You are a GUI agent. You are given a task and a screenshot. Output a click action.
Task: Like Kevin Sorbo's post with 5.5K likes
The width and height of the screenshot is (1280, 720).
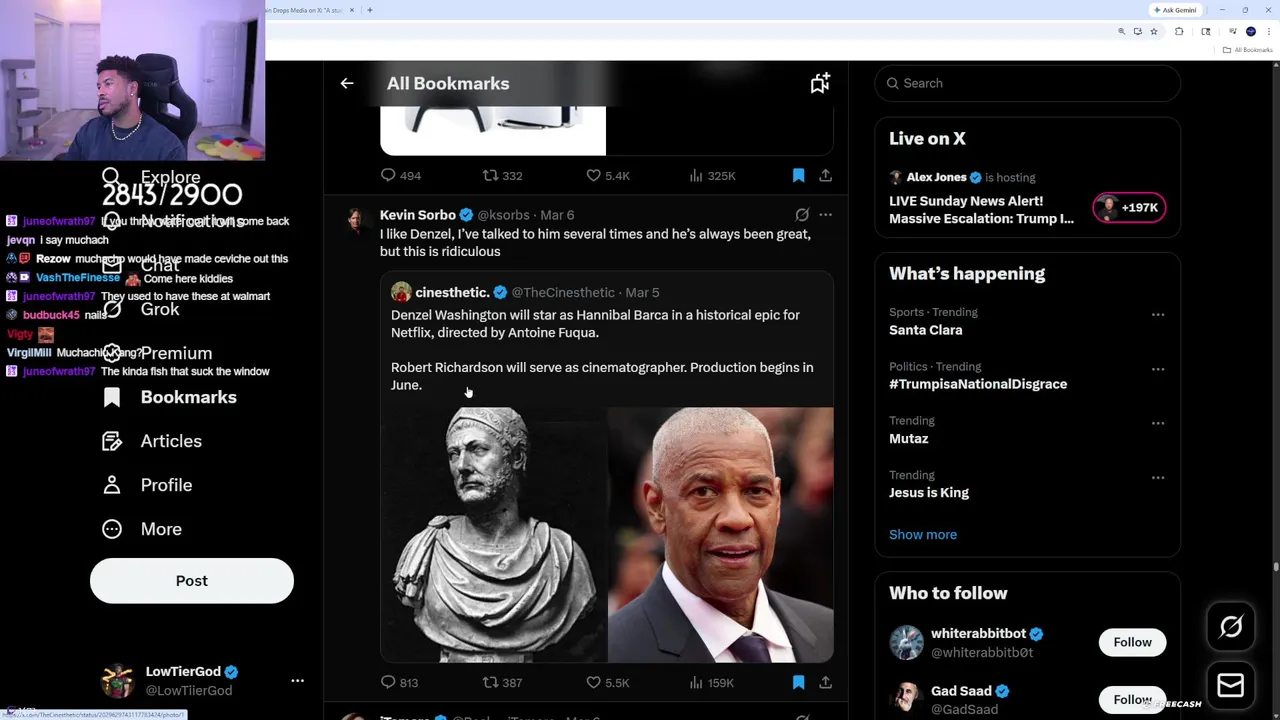tap(607, 682)
